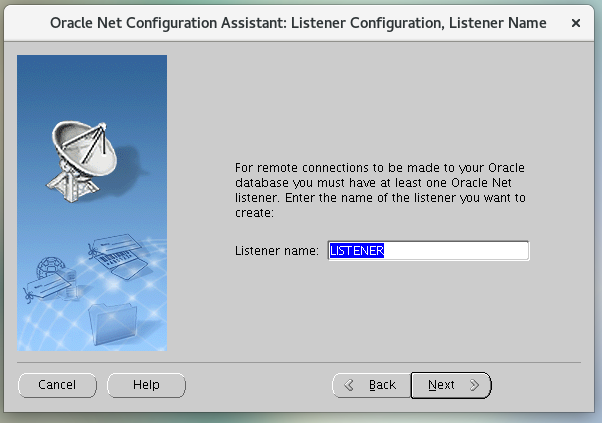The image size is (602, 423).
Task: Proceed with the Next button
Action: coord(451,385)
